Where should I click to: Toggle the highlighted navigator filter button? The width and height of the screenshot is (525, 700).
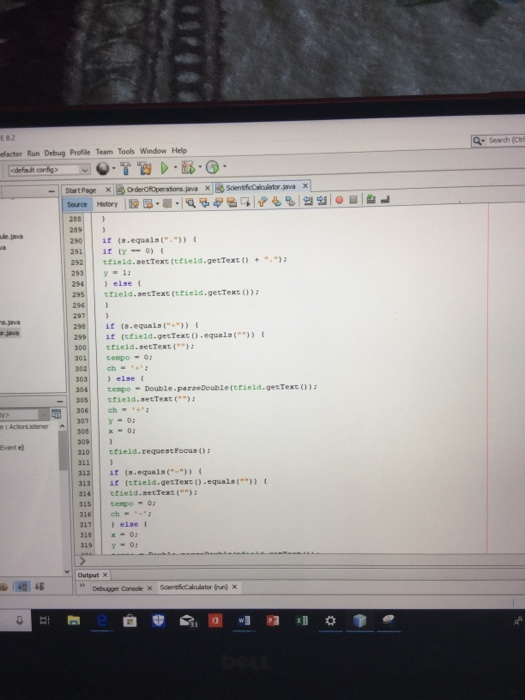pos(22,587)
